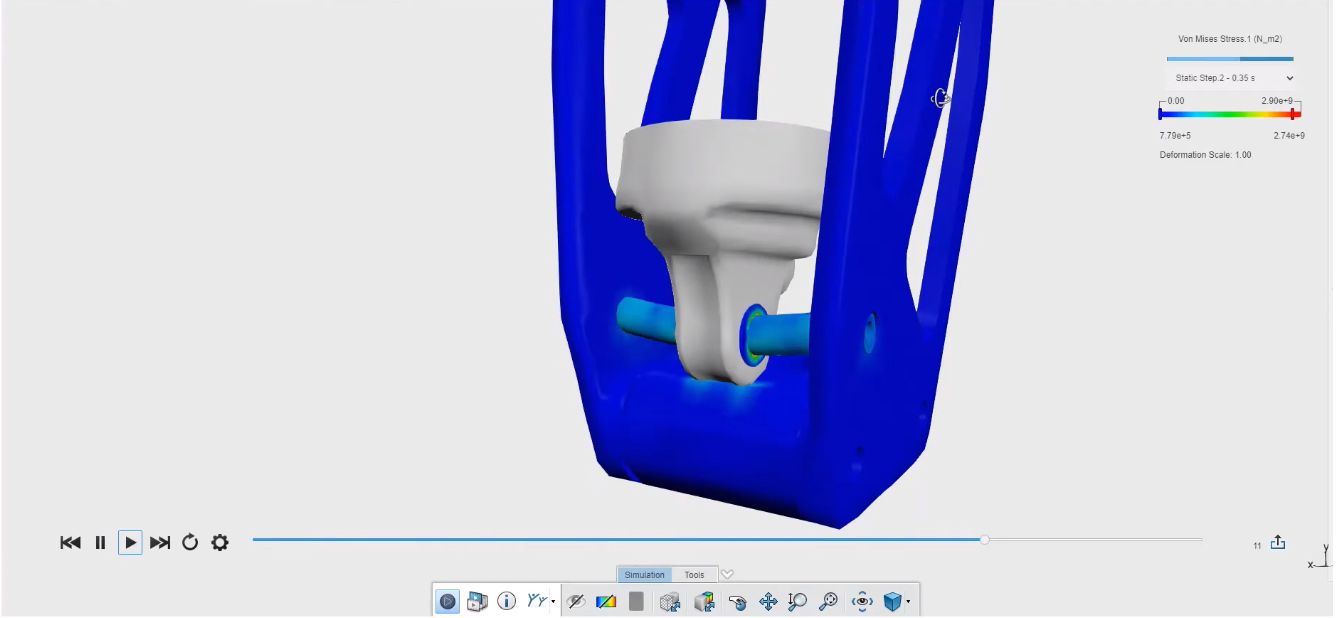
Task: Pause the simulation playback
Action: (100, 543)
